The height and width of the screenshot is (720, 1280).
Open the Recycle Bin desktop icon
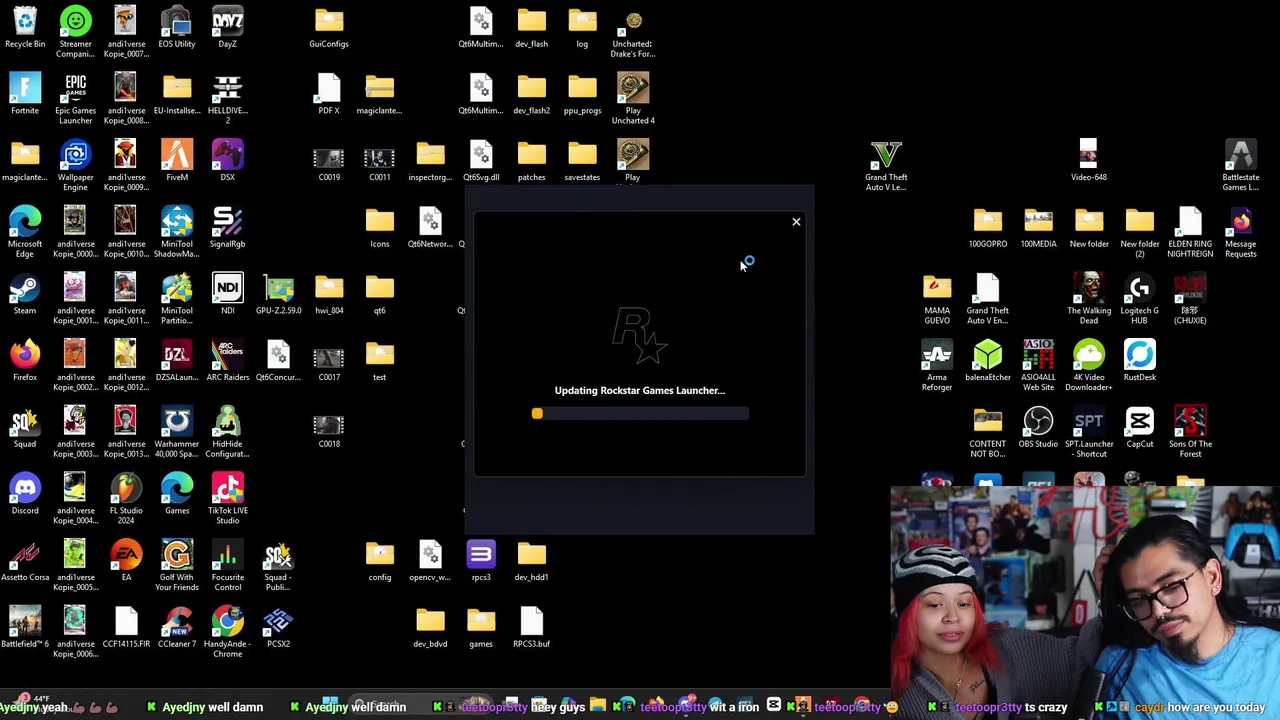[x=25, y=27]
